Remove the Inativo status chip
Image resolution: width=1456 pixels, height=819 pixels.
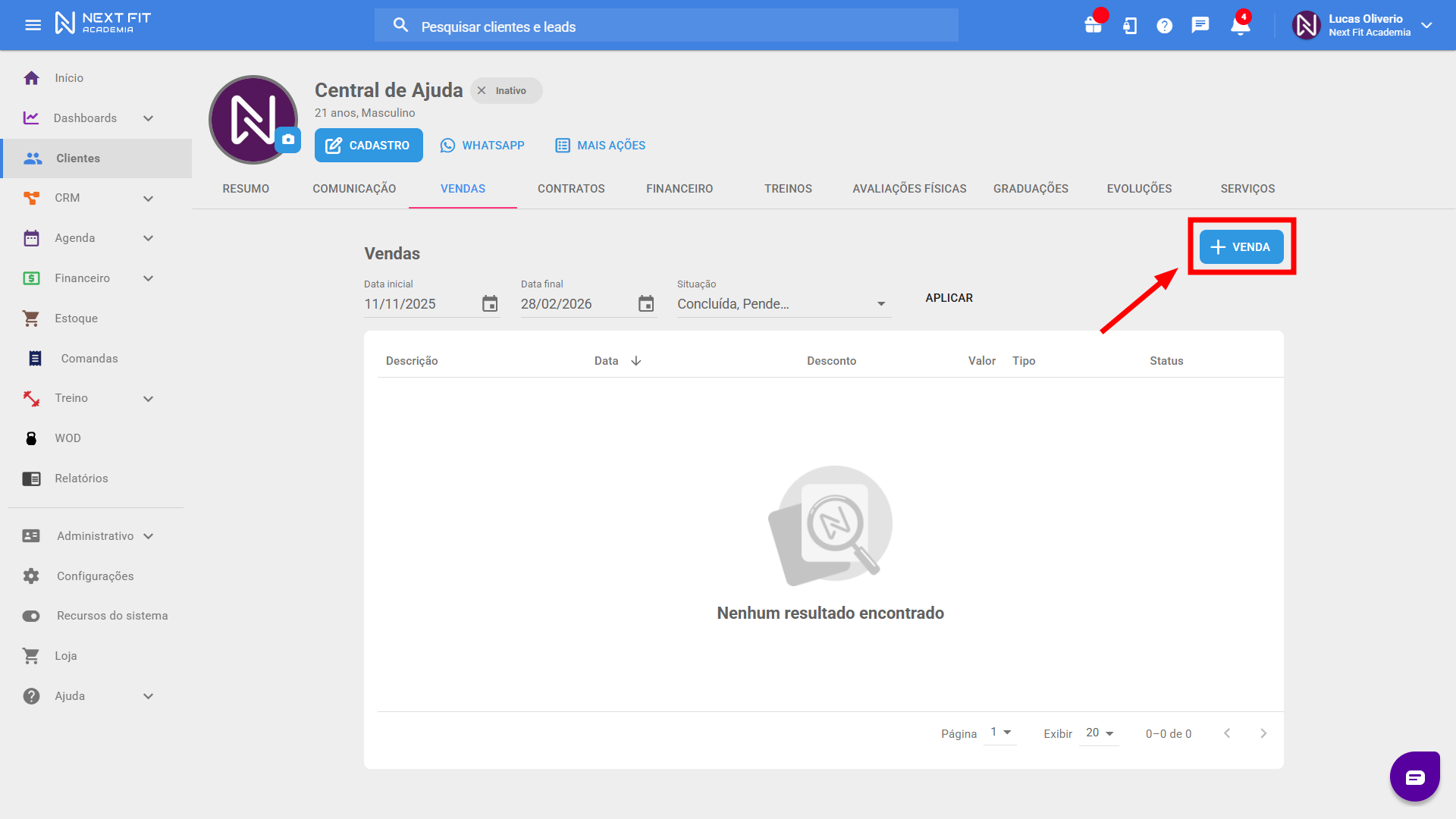pyautogui.click(x=482, y=90)
